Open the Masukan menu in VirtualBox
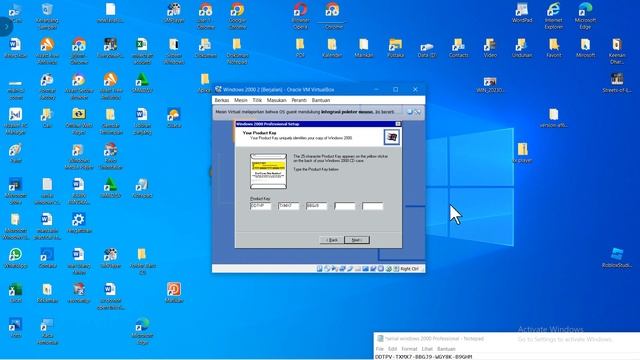Viewport: 640px width, 360px height. tap(276, 100)
